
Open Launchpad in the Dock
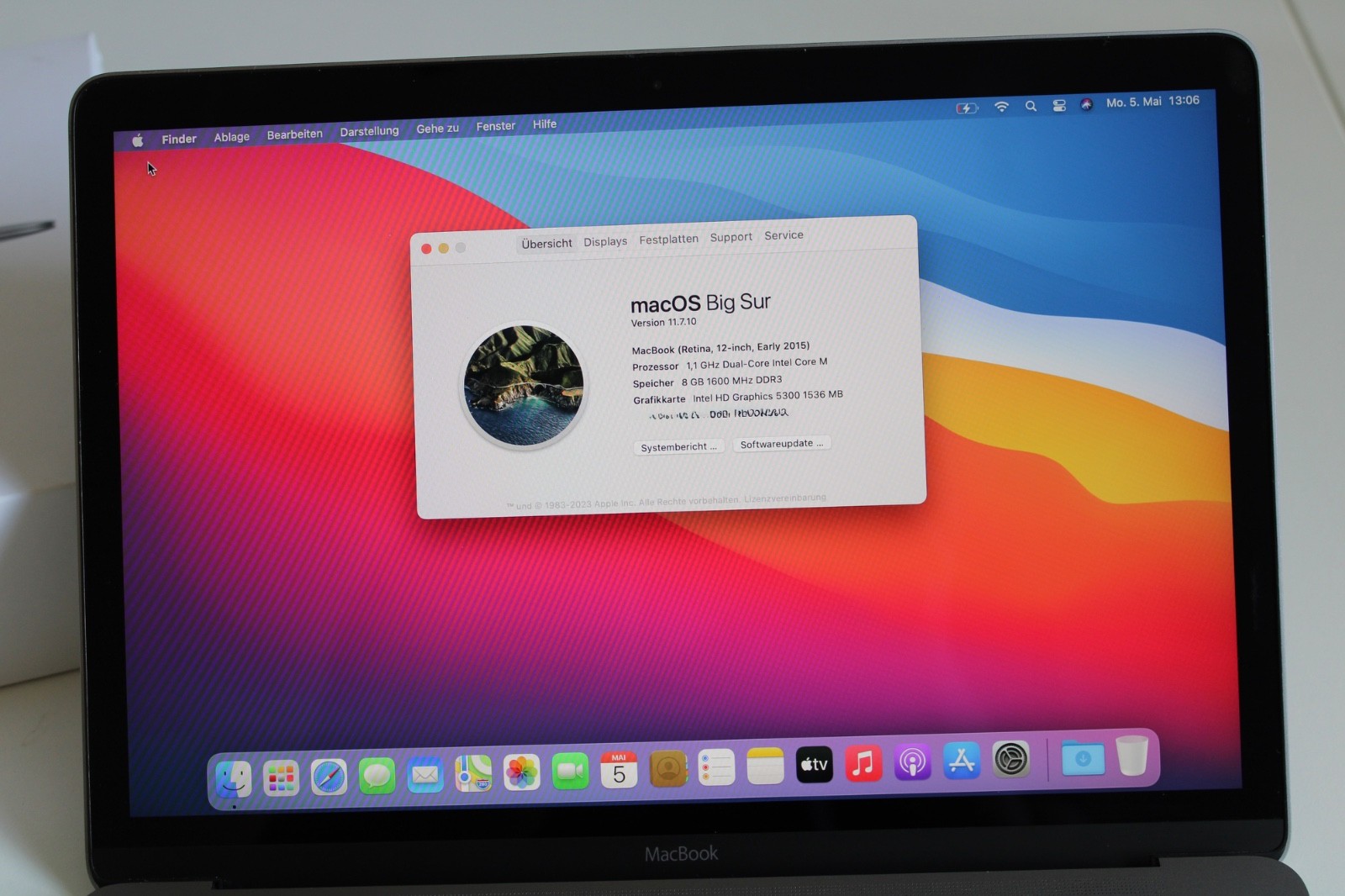[281, 777]
